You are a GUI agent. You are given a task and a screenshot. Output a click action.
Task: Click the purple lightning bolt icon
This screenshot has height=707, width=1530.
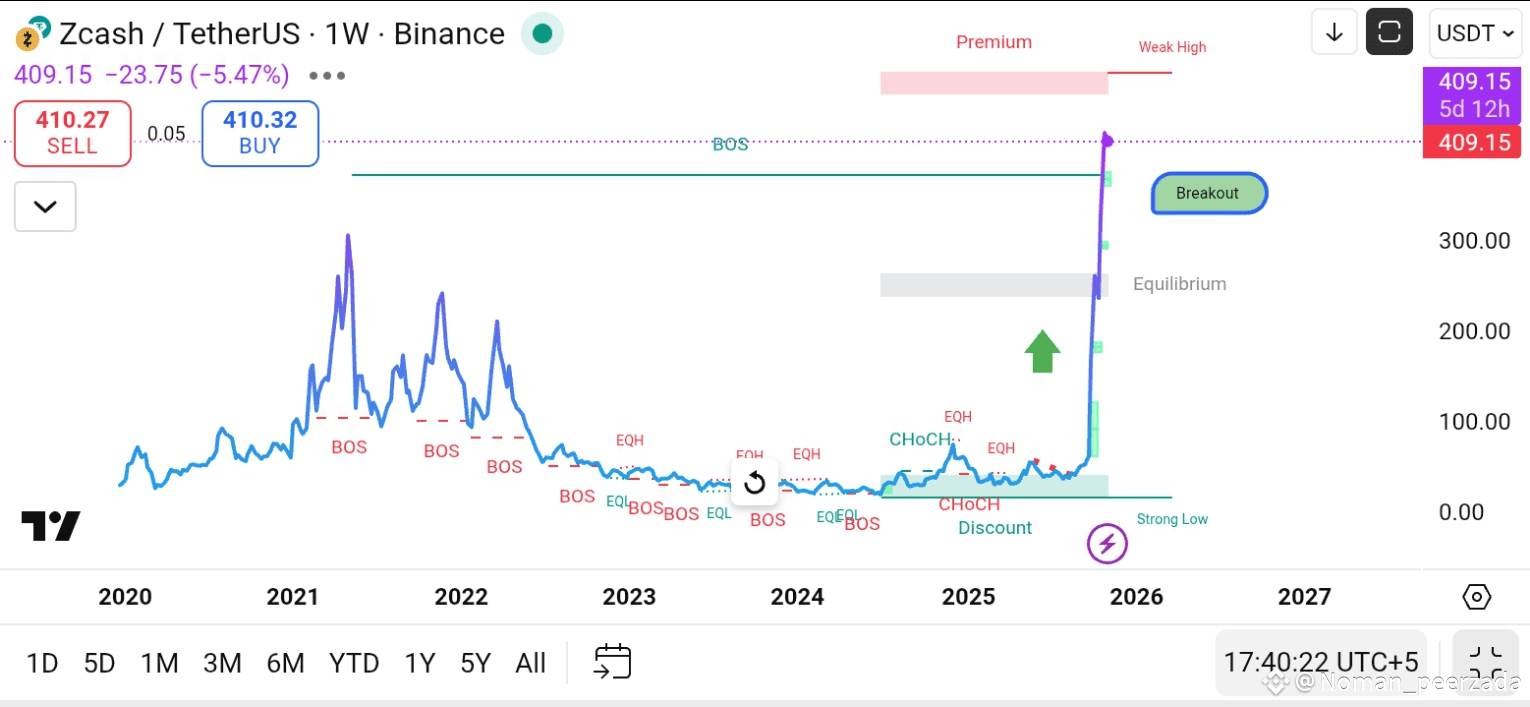tap(1107, 544)
